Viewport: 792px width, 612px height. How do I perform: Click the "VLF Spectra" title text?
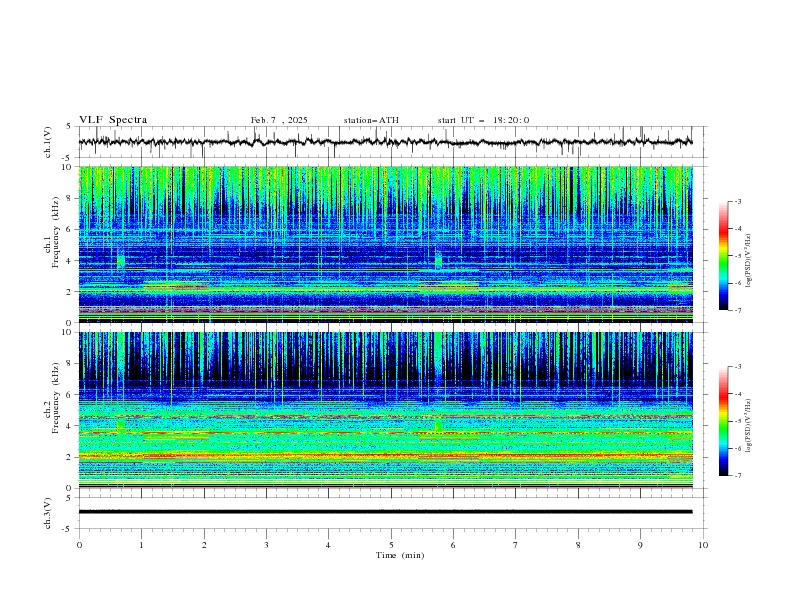(113, 120)
